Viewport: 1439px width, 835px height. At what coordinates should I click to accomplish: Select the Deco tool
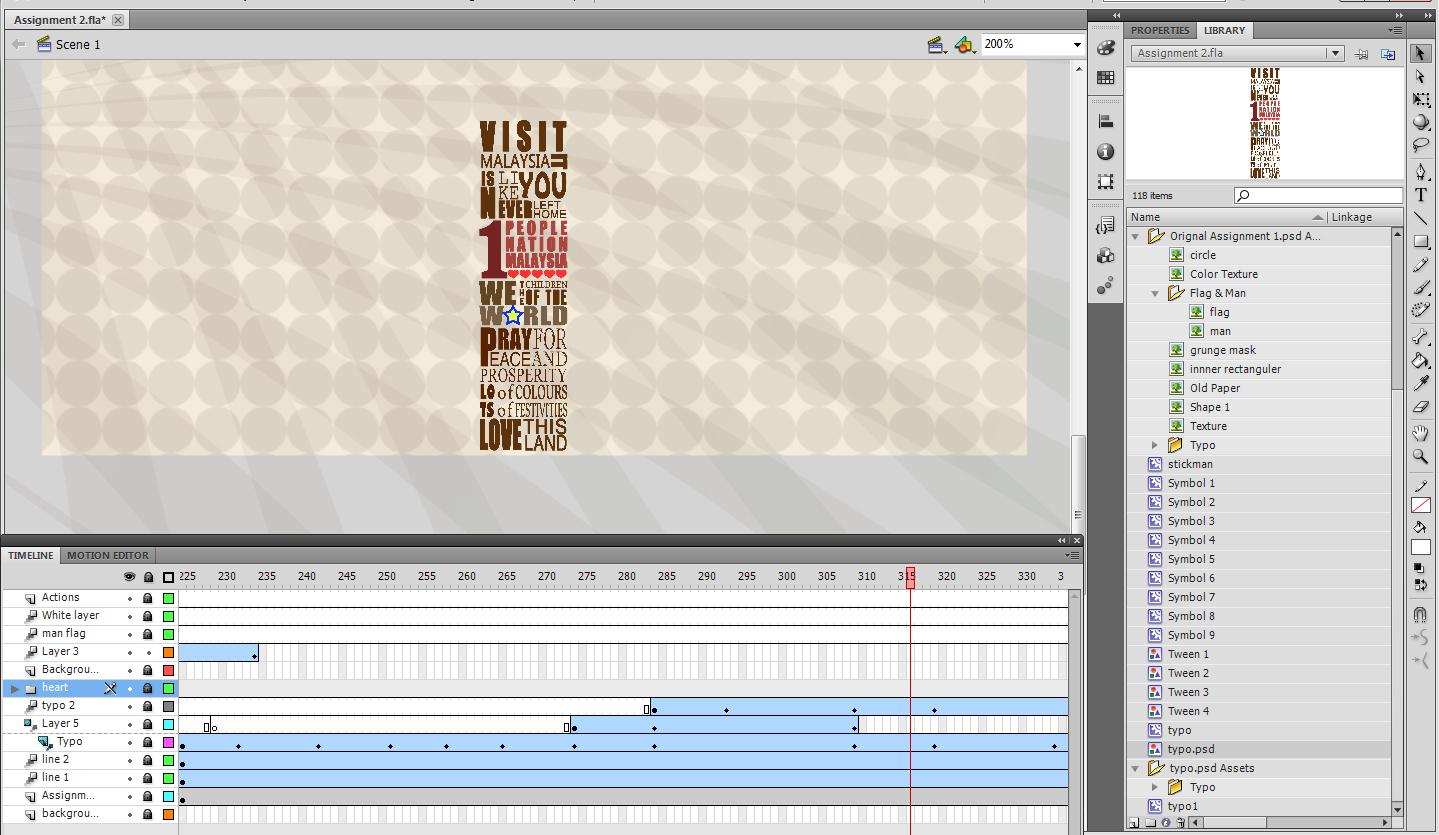click(x=1420, y=310)
